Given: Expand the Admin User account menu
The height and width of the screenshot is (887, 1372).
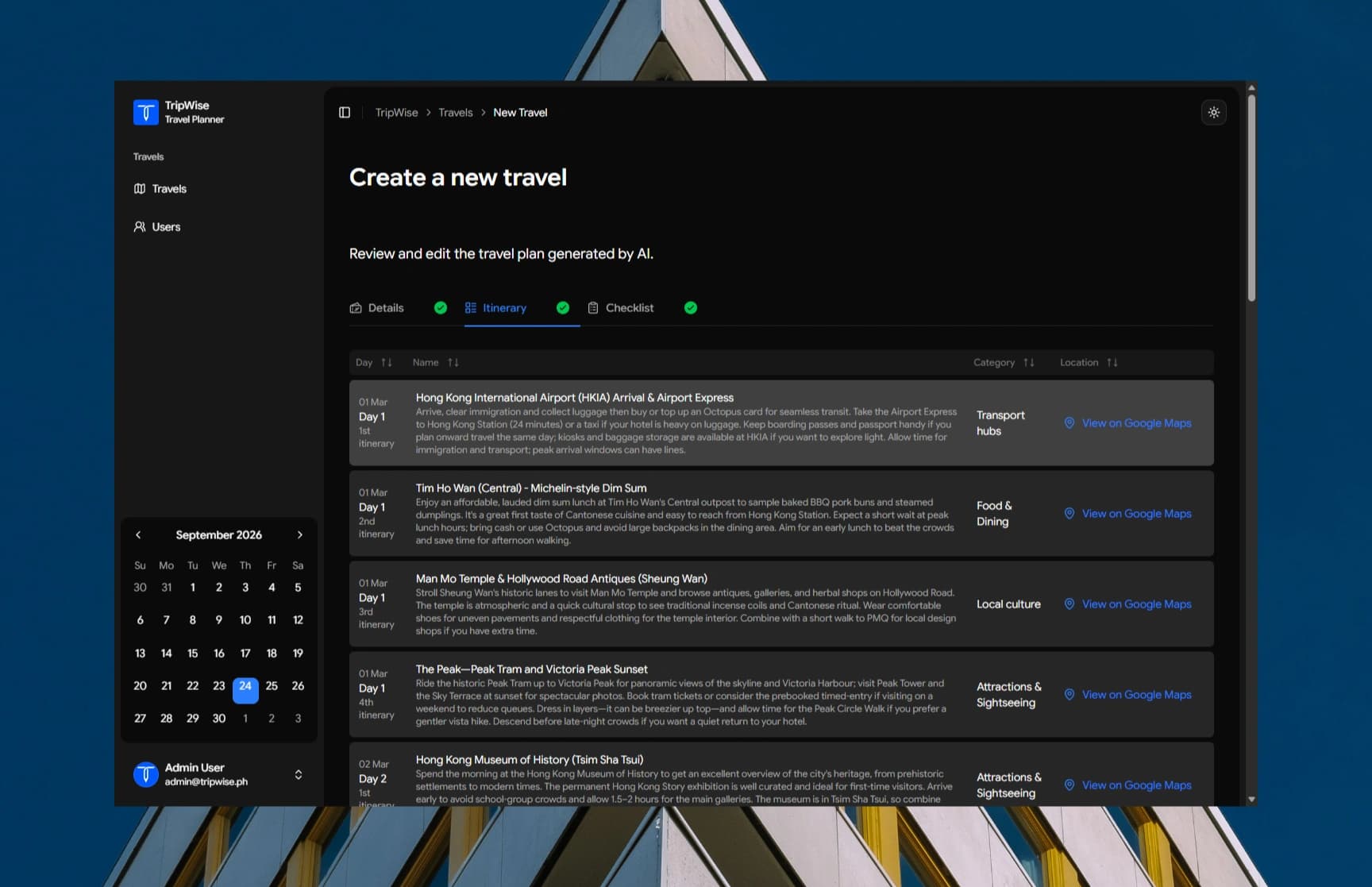Looking at the screenshot, I should tap(299, 775).
